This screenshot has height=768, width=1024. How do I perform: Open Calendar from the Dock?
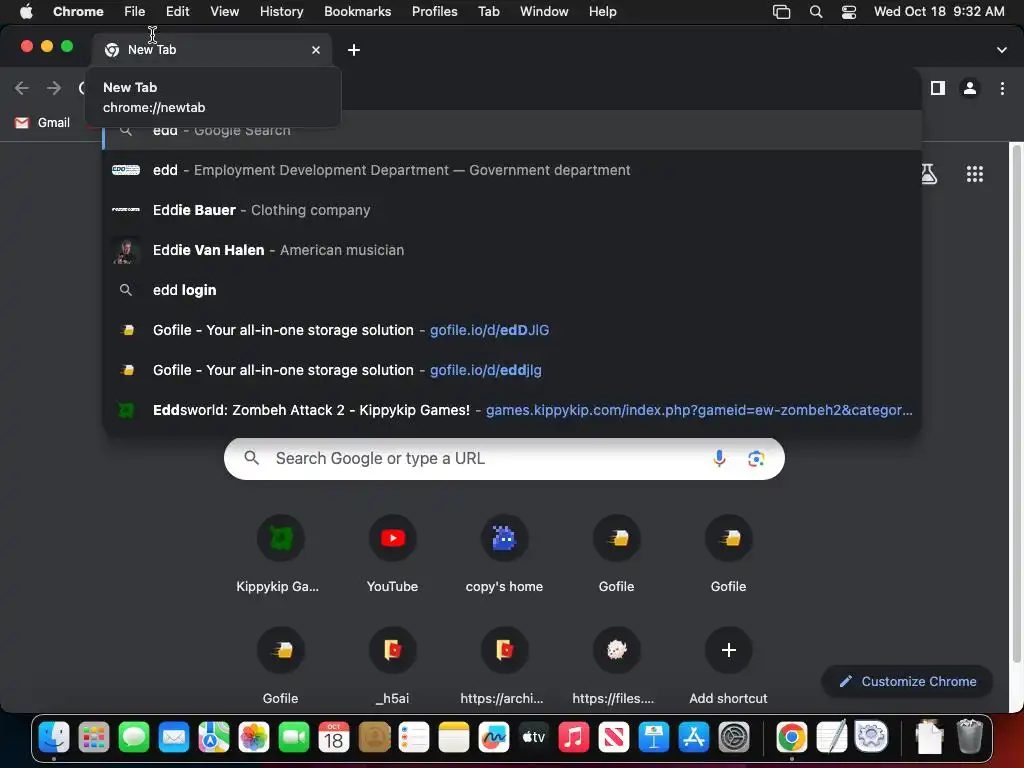point(334,737)
